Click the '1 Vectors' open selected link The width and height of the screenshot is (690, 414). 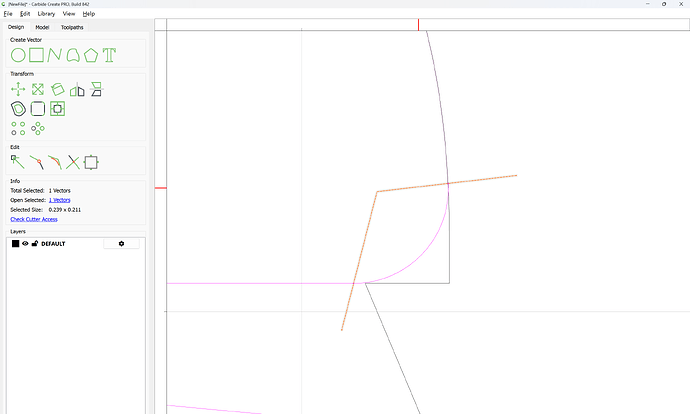(x=59, y=200)
